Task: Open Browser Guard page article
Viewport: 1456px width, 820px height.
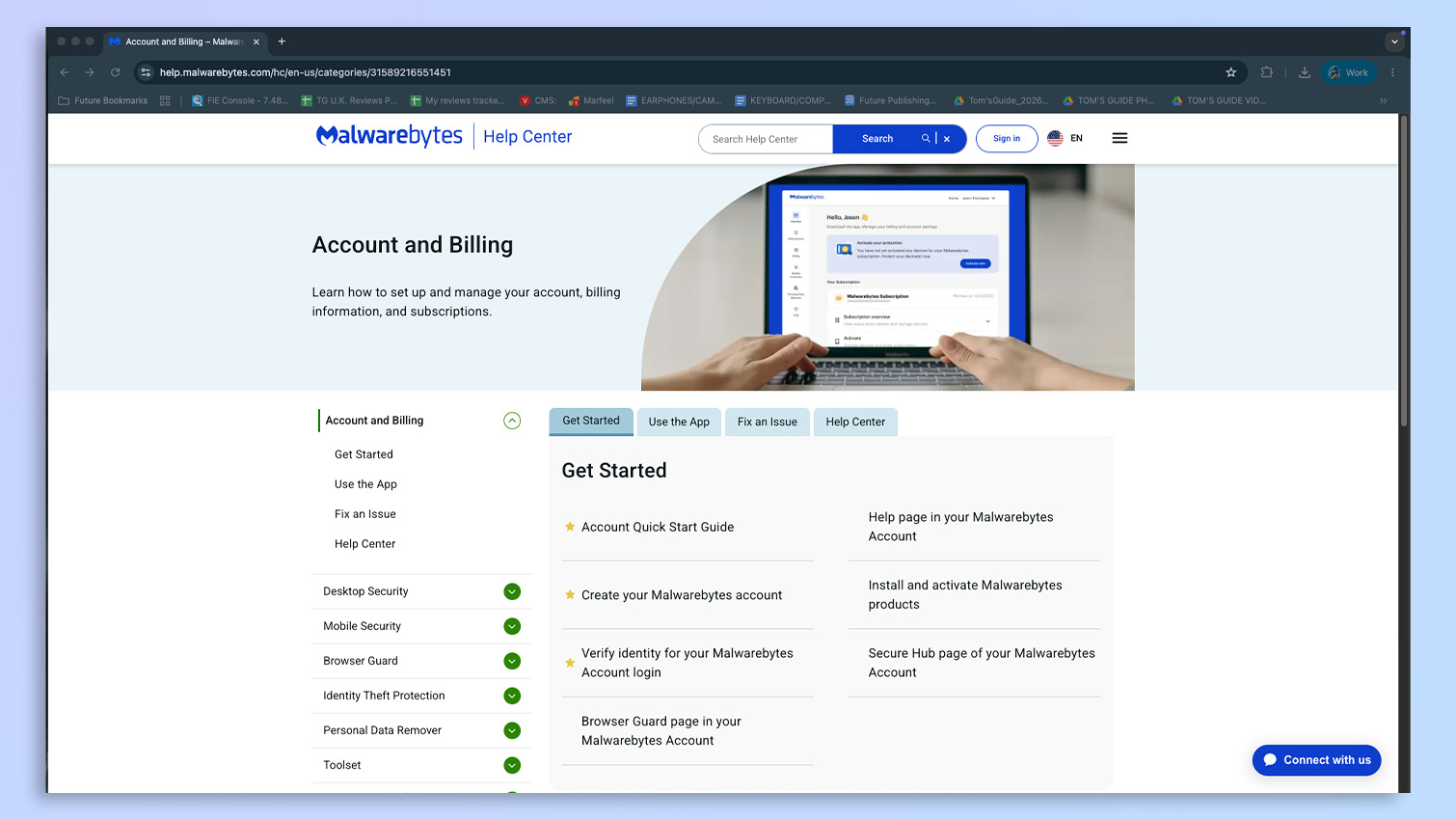Action: click(661, 731)
